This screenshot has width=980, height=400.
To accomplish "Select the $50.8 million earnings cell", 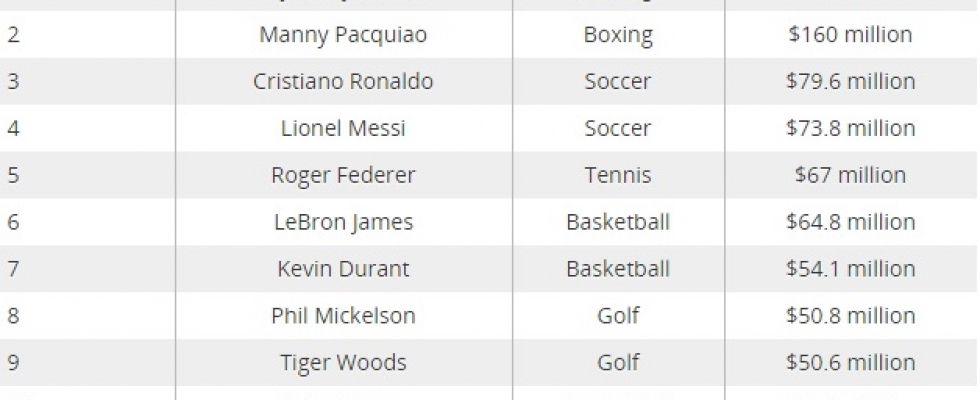I will click(x=850, y=316).
